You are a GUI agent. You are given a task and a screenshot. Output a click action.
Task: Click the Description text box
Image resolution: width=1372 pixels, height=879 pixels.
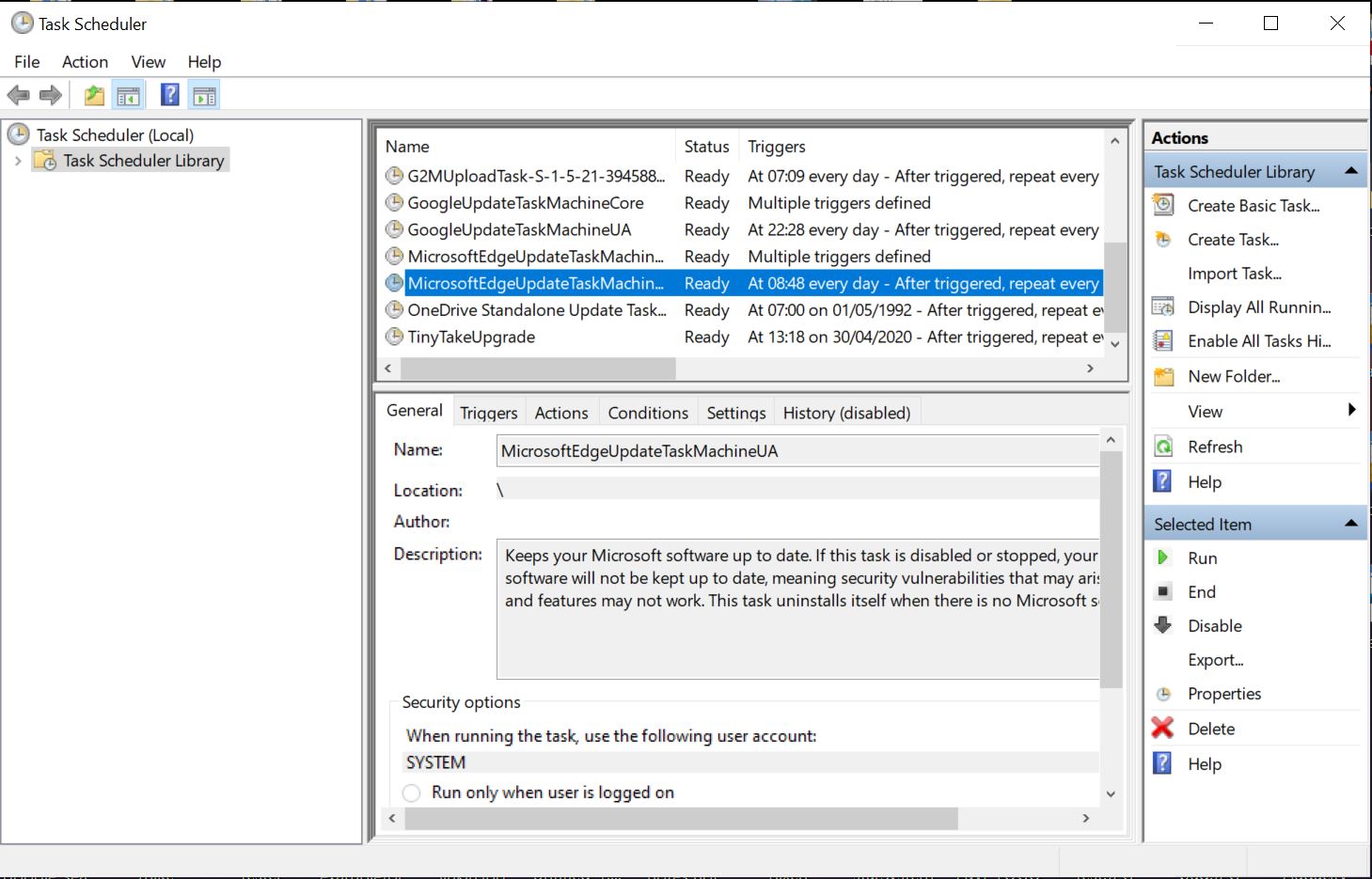[797, 609]
